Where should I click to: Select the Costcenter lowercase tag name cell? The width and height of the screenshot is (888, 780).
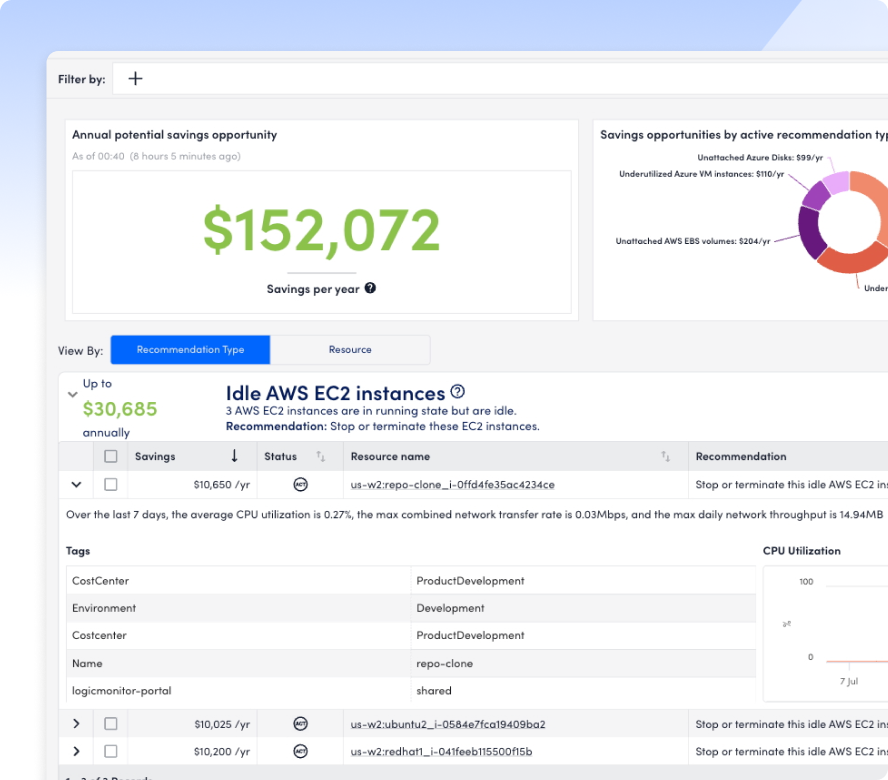[x=238, y=635]
